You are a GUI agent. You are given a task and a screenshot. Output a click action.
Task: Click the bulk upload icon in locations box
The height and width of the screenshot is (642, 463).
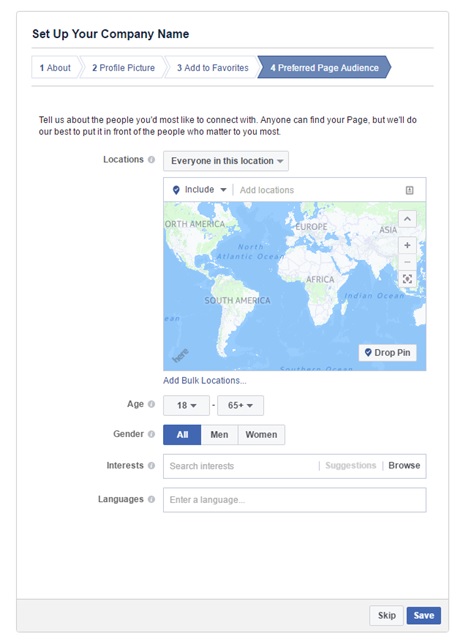pos(409,190)
